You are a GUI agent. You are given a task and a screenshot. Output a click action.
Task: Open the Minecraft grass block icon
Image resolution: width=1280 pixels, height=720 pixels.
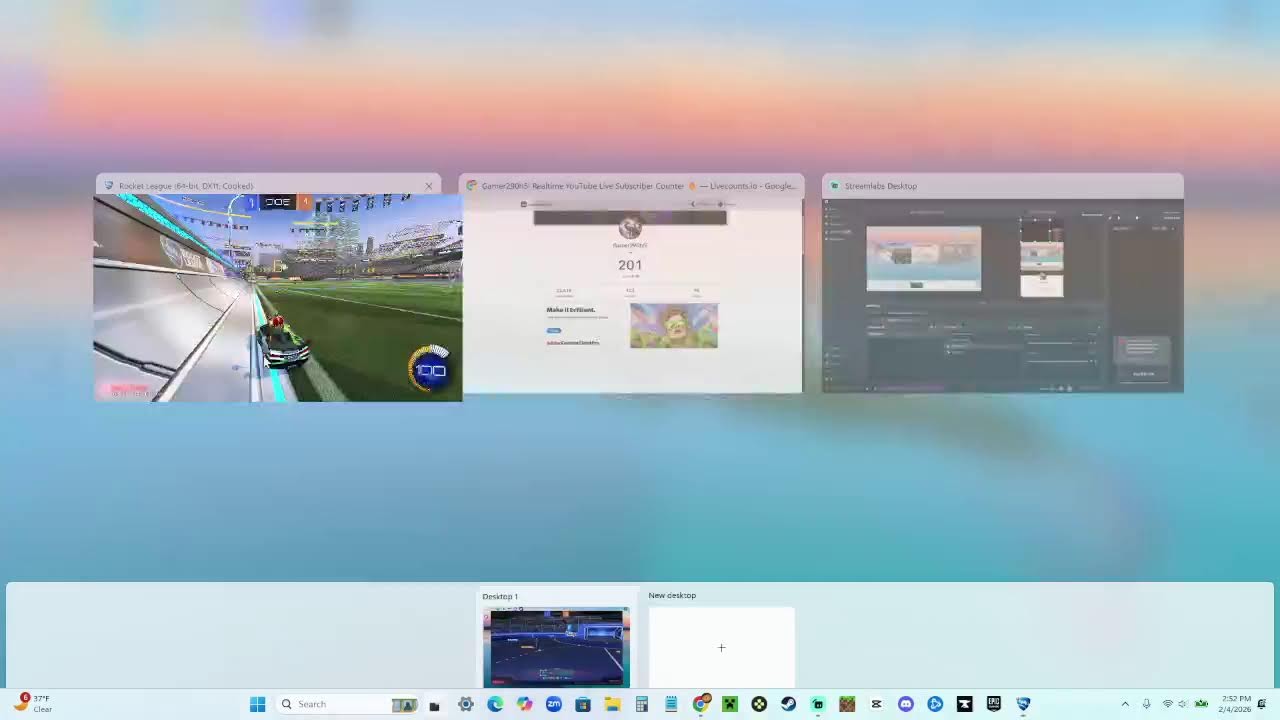pyautogui.click(x=847, y=704)
